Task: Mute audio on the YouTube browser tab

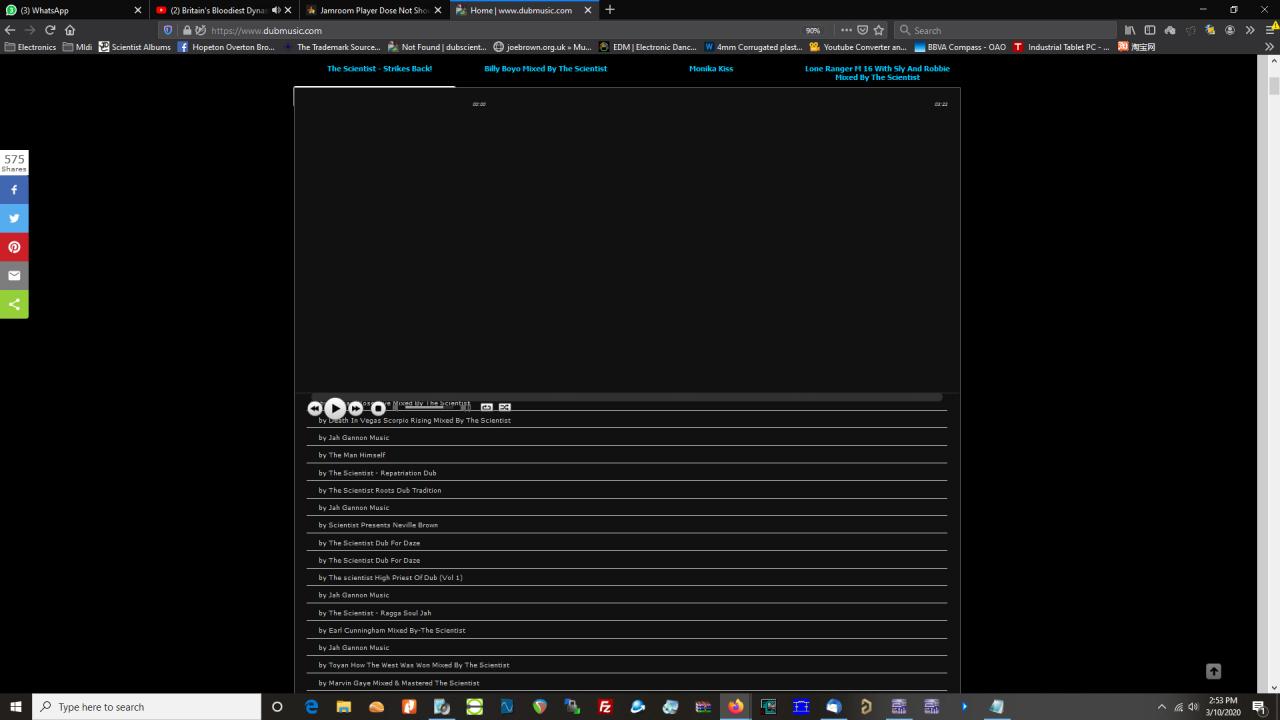Action: (x=276, y=10)
